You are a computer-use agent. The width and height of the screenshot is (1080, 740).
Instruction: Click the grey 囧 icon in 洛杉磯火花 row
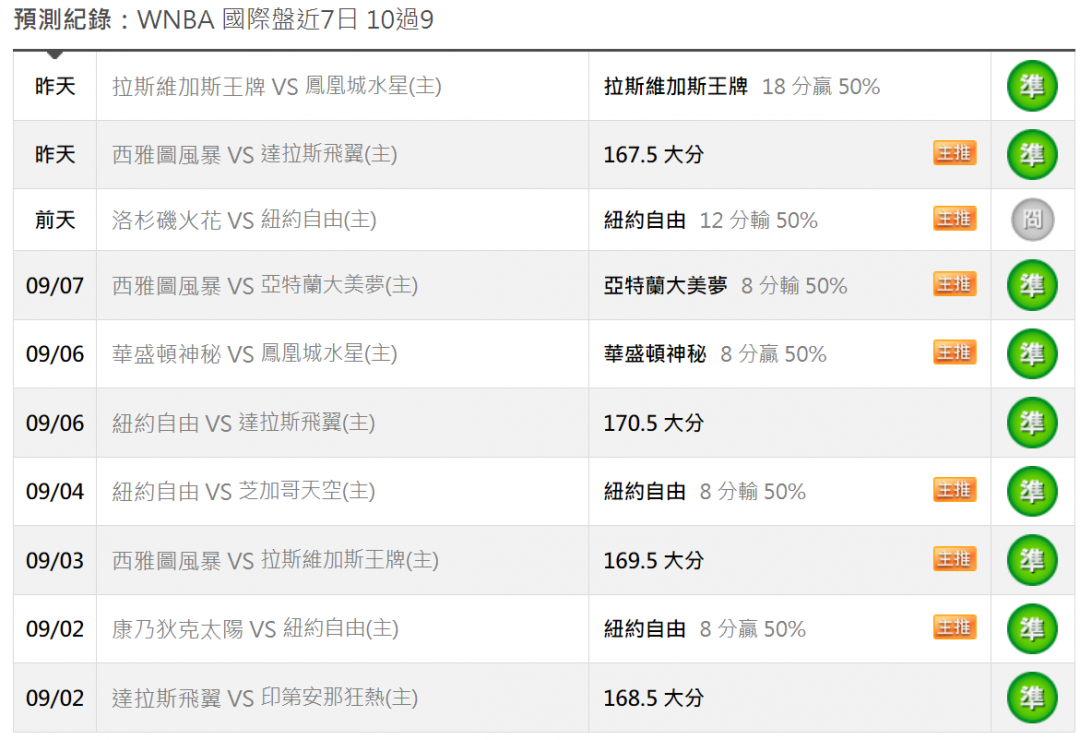tap(1032, 220)
